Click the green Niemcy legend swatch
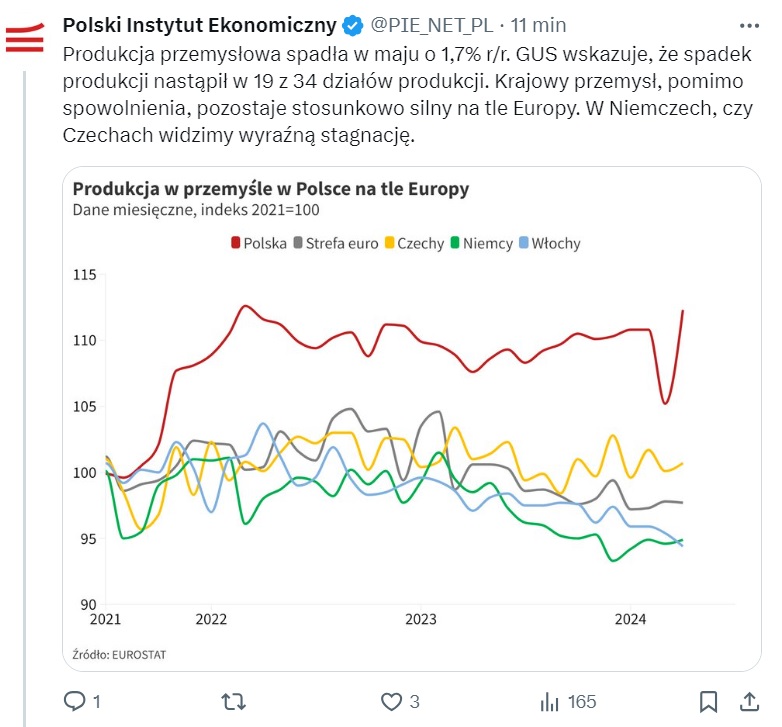This screenshot has height=727, width=782. pyautogui.click(x=456, y=243)
